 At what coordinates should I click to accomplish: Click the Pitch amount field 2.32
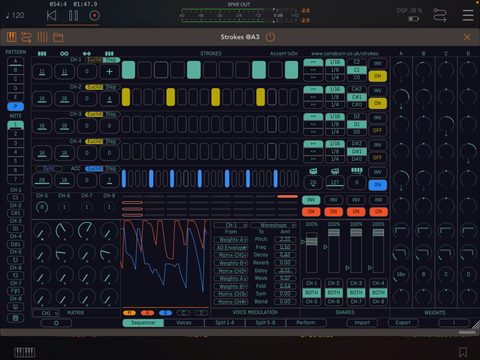[285, 239]
